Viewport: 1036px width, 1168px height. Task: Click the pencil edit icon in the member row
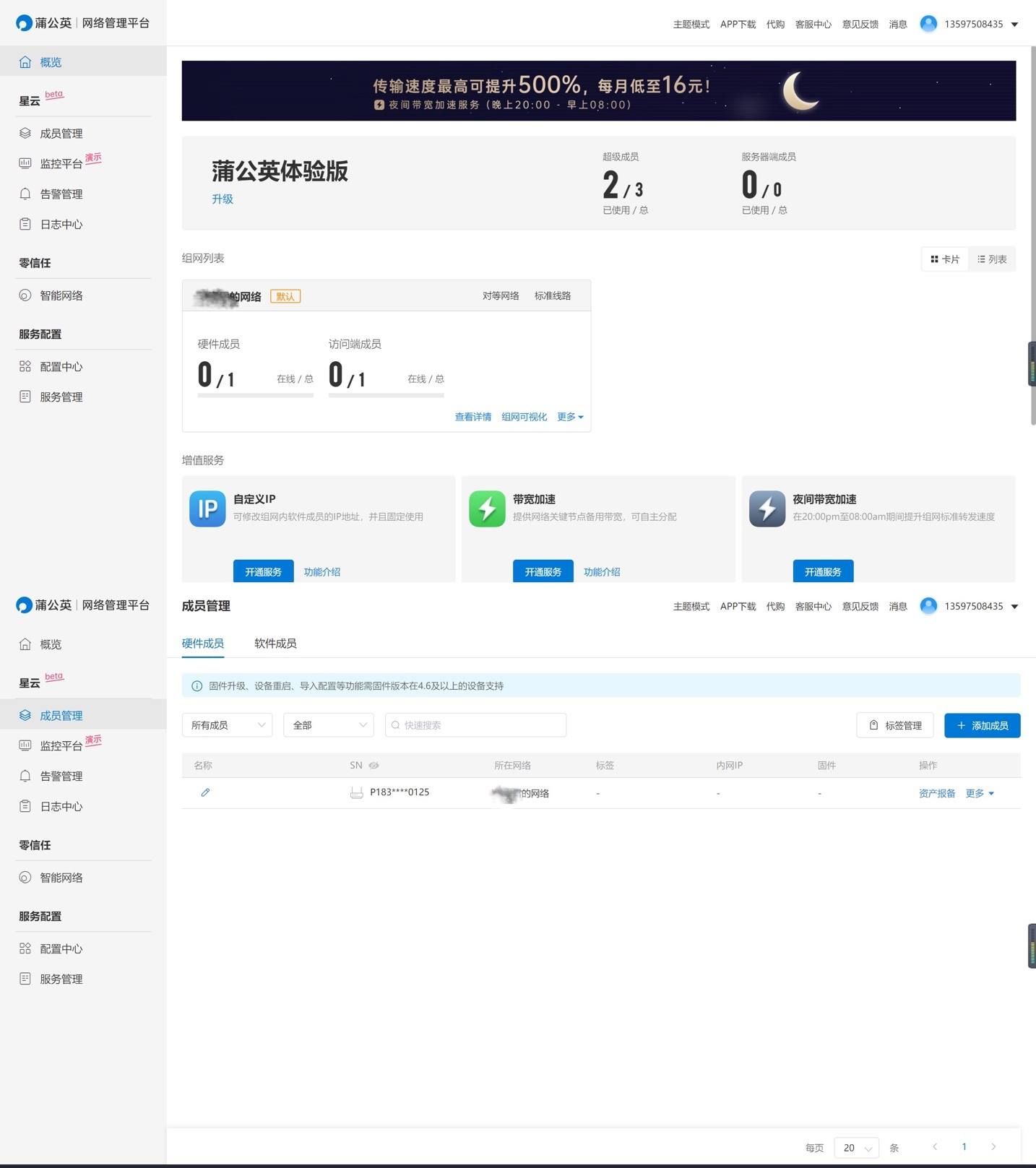205,792
